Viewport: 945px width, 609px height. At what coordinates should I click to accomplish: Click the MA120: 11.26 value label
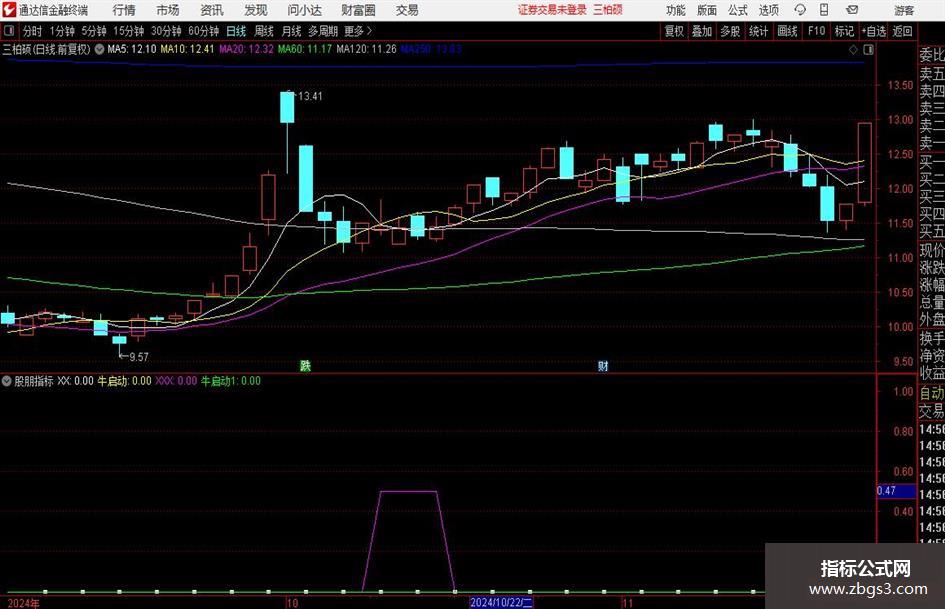(366, 49)
